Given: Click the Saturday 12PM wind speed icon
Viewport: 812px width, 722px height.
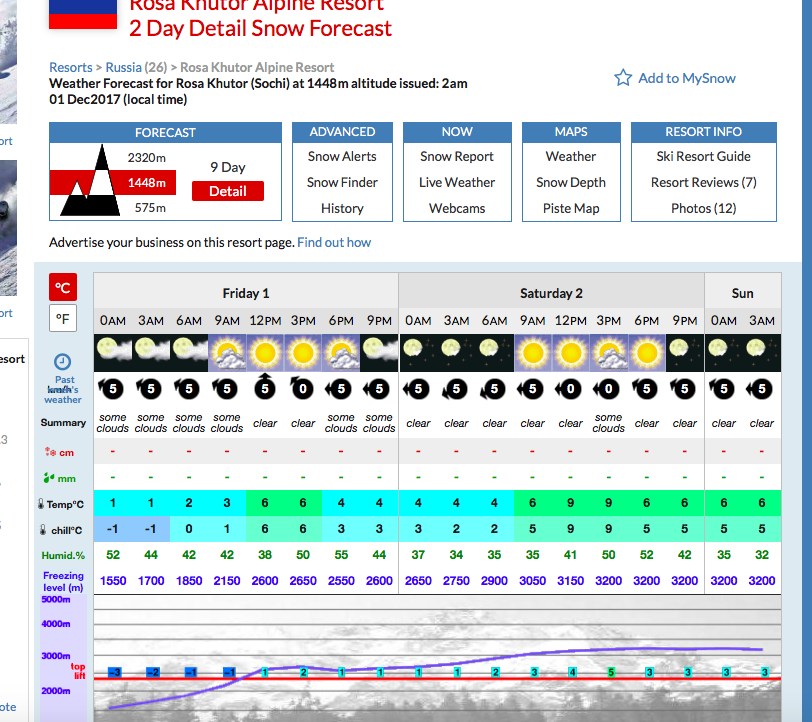Looking at the screenshot, I should pos(571,388).
